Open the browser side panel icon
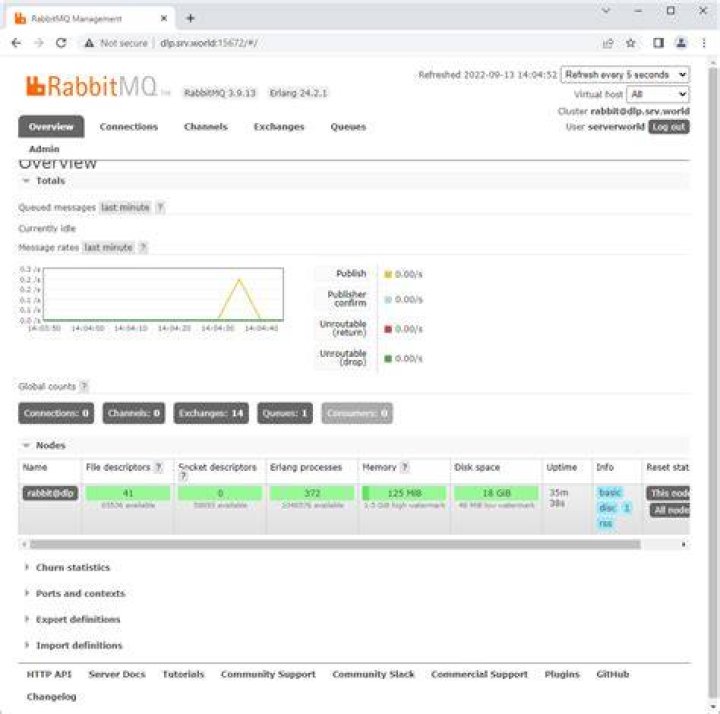 pyautogui.click(x=658, y=43)
